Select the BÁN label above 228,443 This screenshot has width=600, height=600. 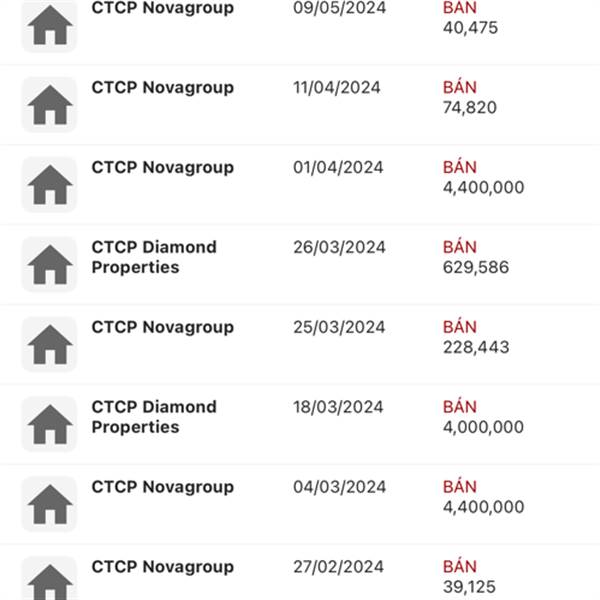(460, 326)
